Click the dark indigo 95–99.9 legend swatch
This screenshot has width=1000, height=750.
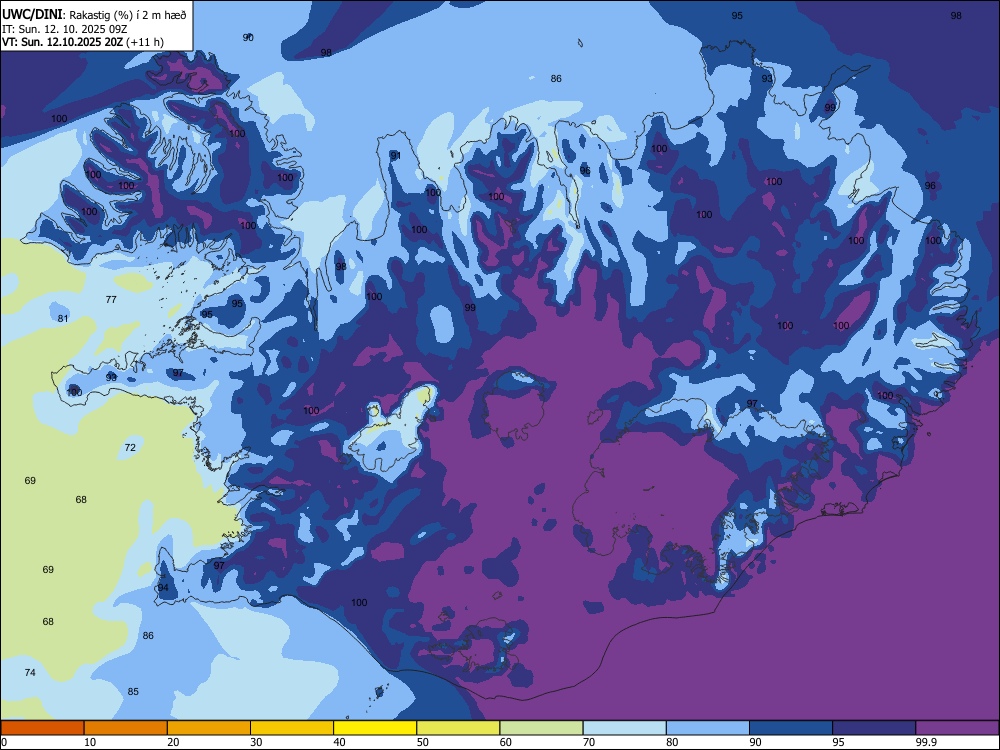click(874, 728)
